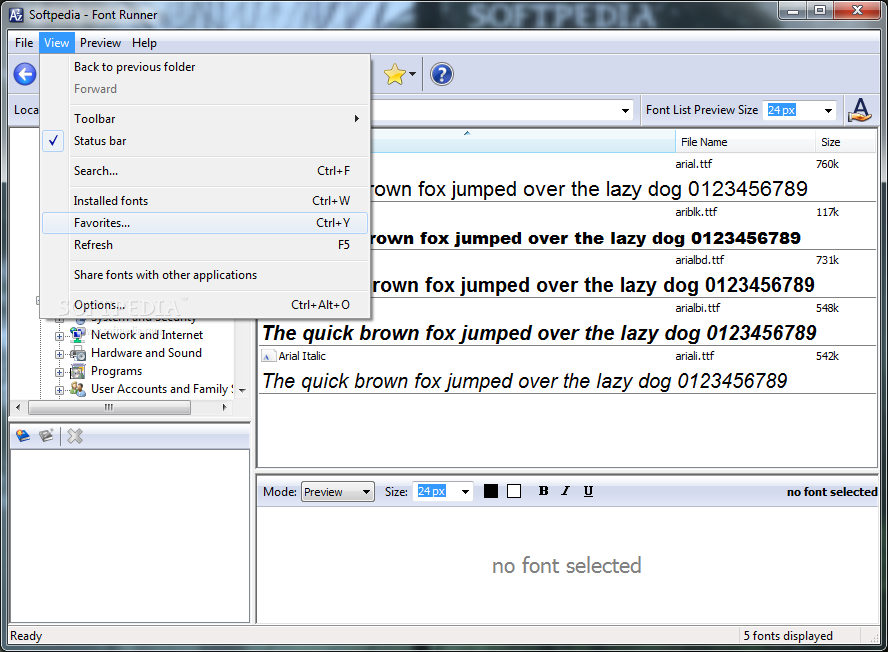Click the User Accounts and Family icon

pos(77,389)
